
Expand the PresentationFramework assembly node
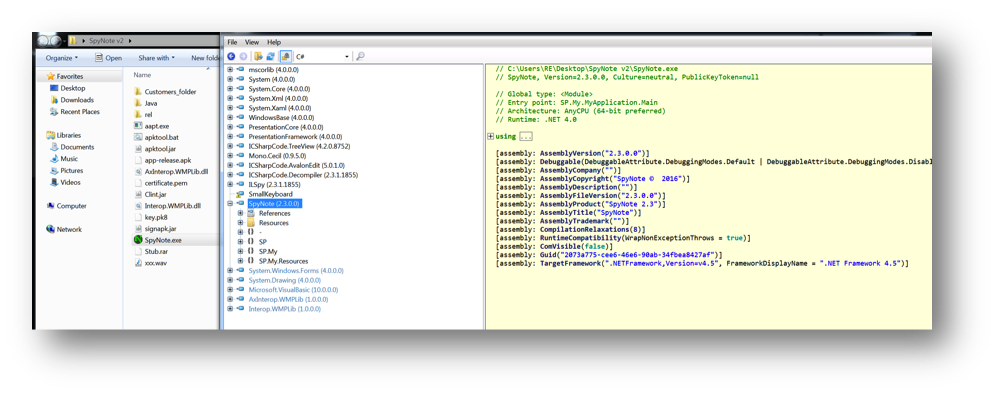coord(230,137)
